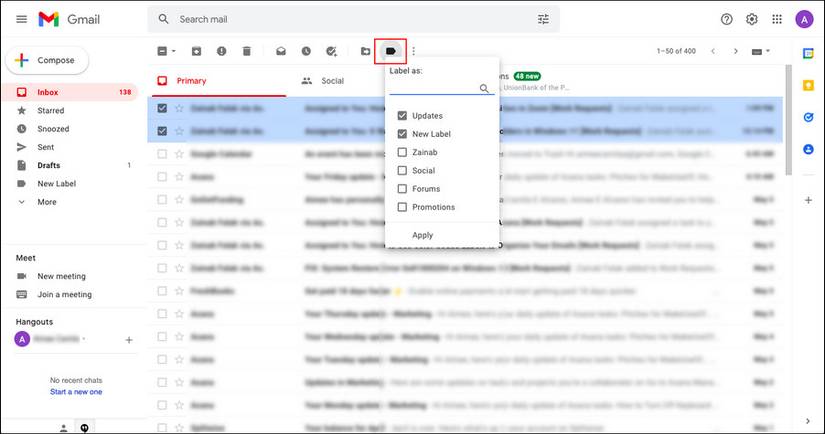Go to older emails page arrow
825x434 pixels.
(736, 51)
